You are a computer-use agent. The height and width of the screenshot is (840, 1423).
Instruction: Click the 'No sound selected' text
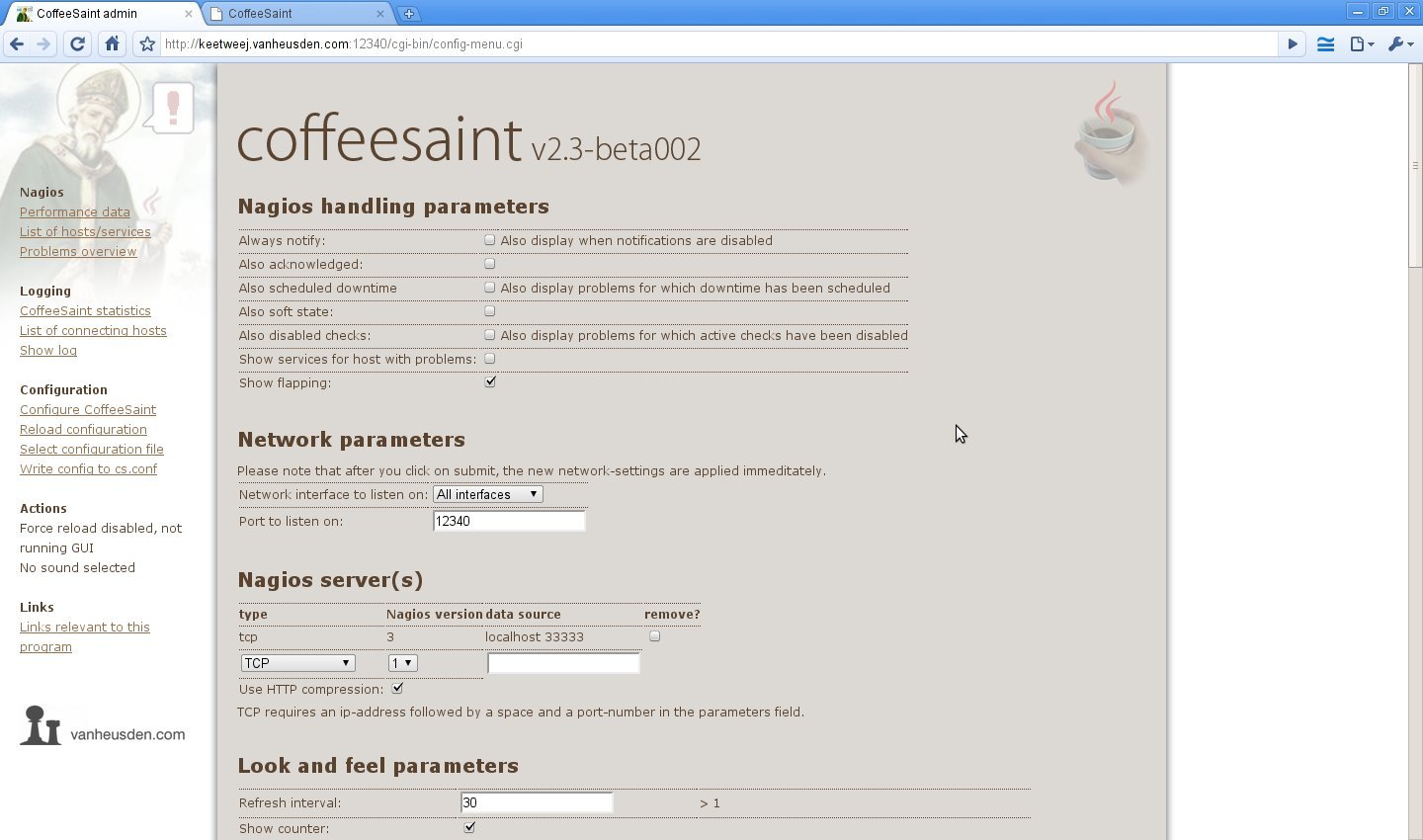click(77, 567)
